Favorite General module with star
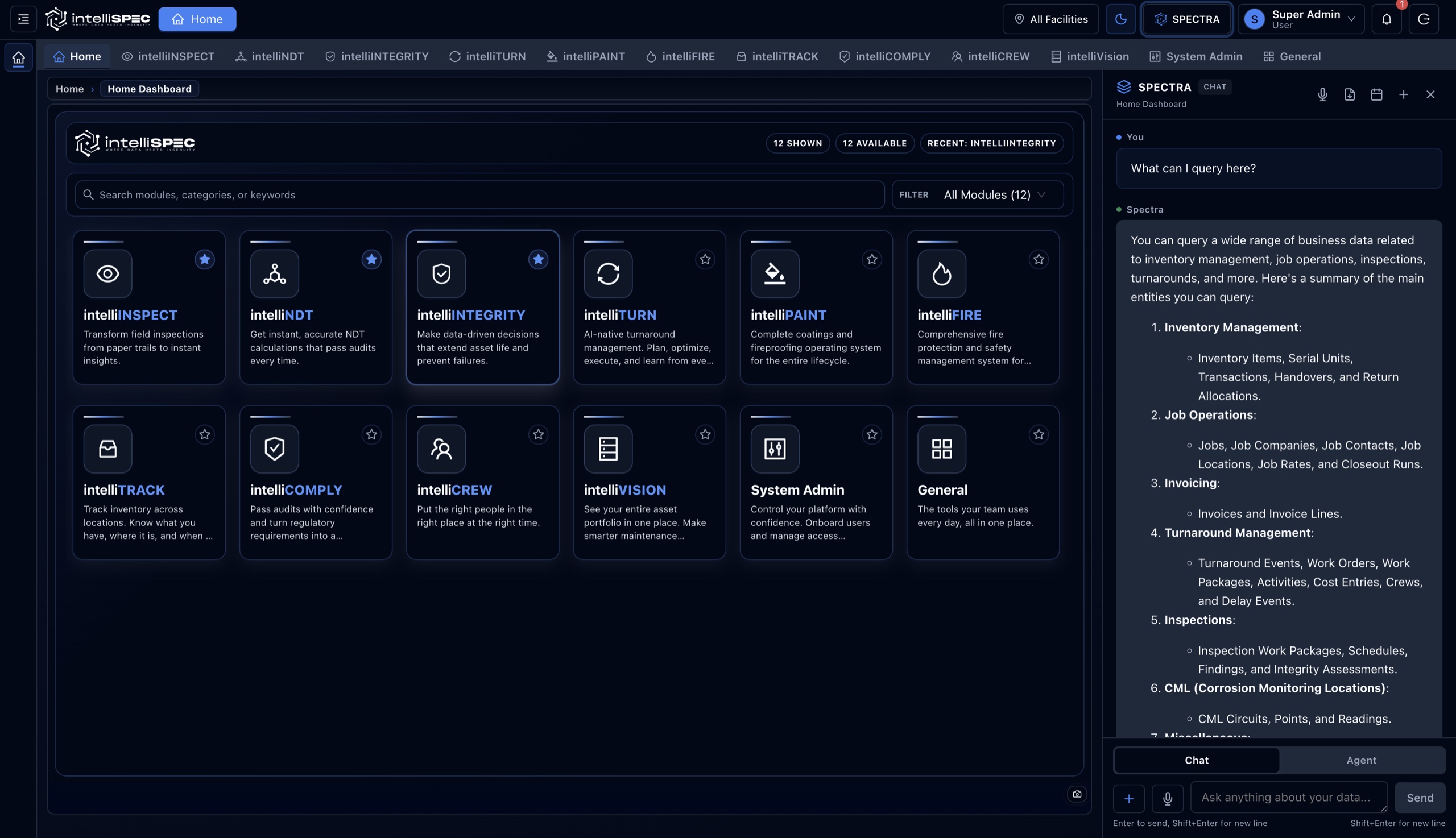This screenshot has width=1456, height=838. point(1039,434)
